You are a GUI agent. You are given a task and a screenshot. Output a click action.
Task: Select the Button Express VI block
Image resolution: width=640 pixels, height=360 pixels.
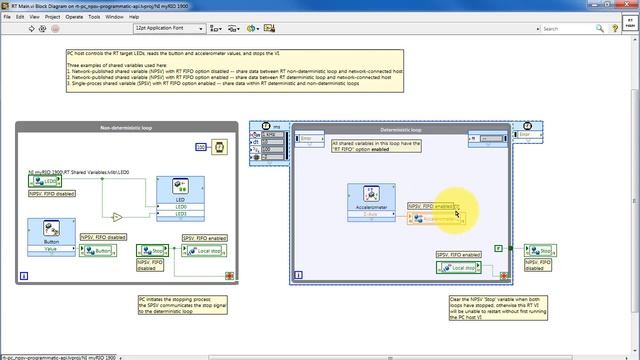51,237
